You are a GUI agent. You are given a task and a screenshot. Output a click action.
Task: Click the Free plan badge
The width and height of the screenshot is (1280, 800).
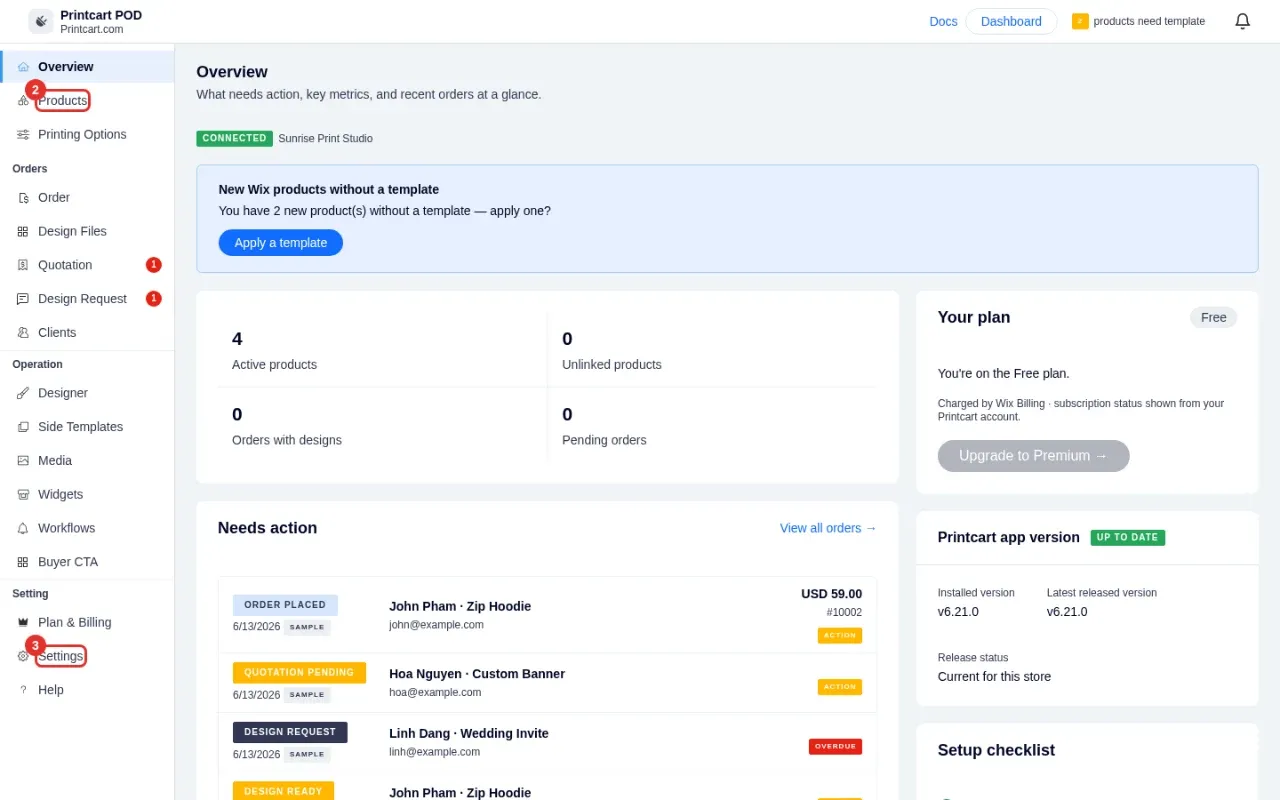pyautogui.click(x=1213, y=317)
